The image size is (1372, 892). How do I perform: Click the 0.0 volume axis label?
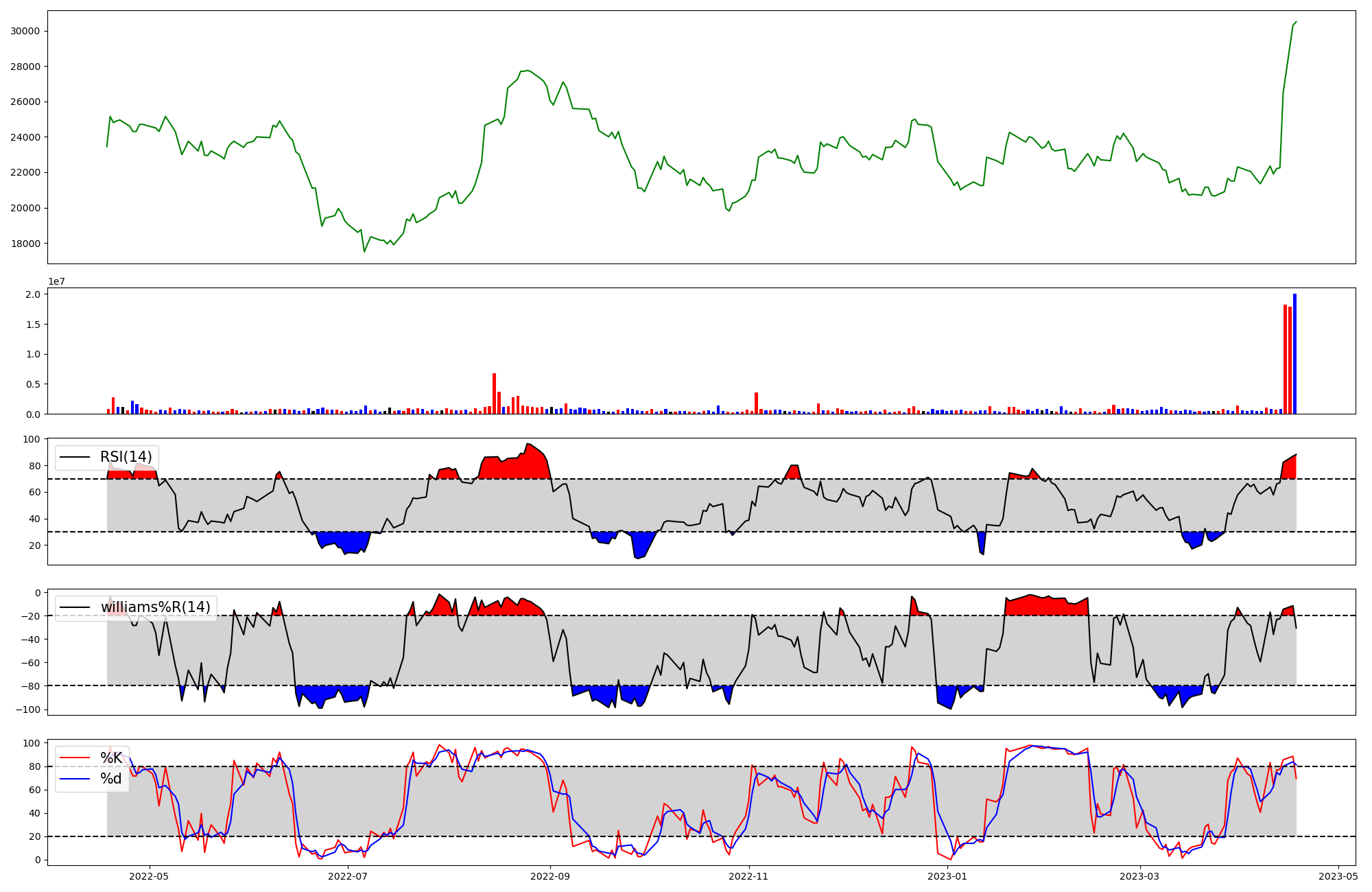tap(34, 414)
